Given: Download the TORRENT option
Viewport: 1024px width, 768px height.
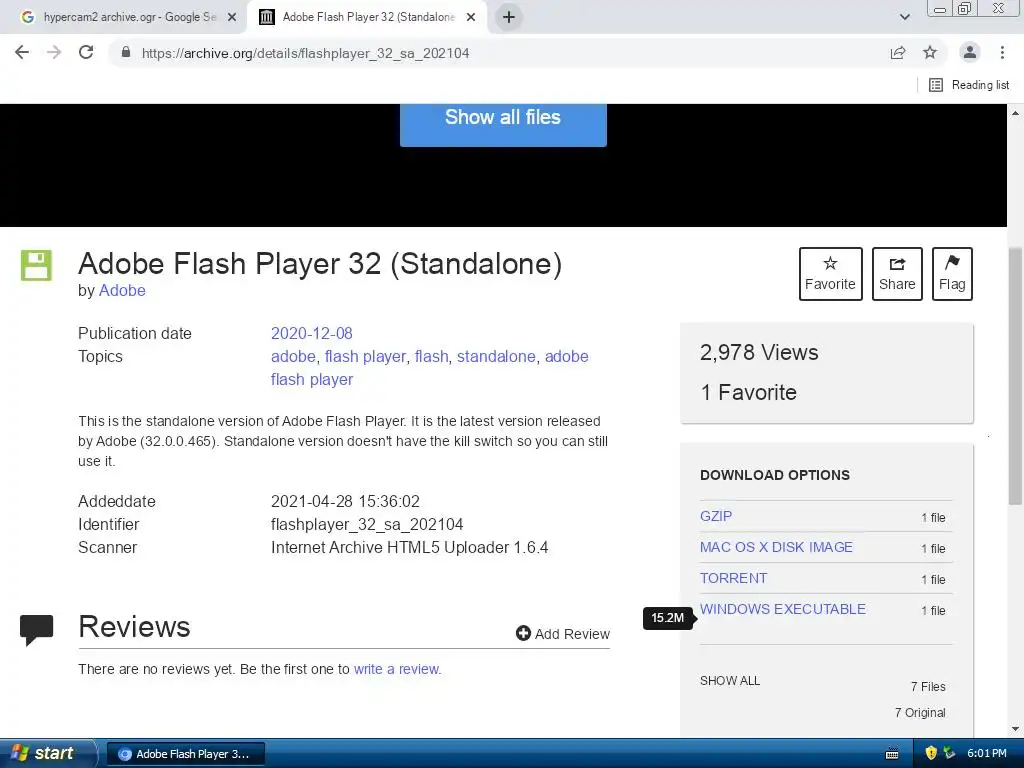Looking at the screenshot, I should [733, 578].
